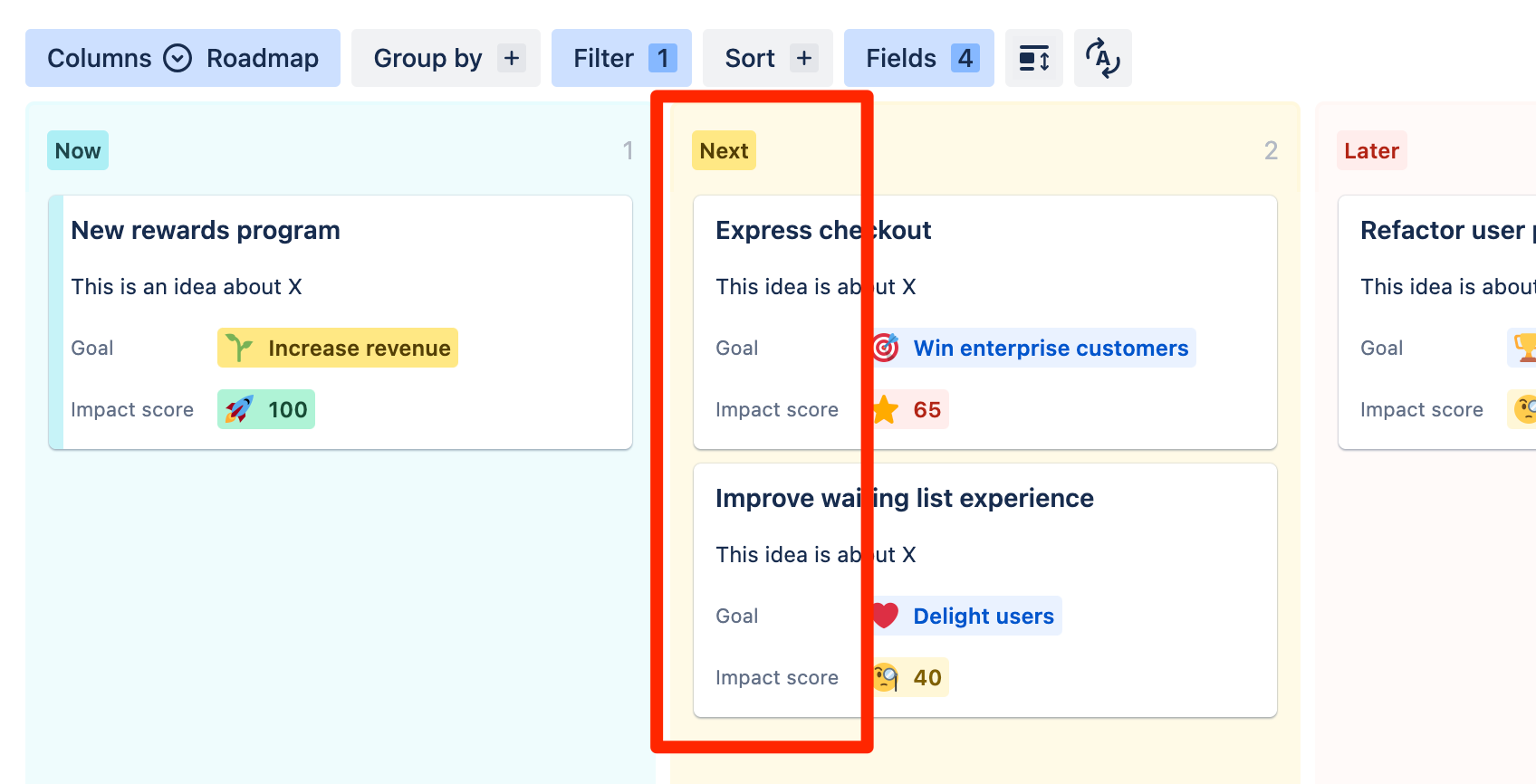Open the Columns Roadmap selector chevron
1536x784 pixels.
pyautogui.click(x=178, y=58)
